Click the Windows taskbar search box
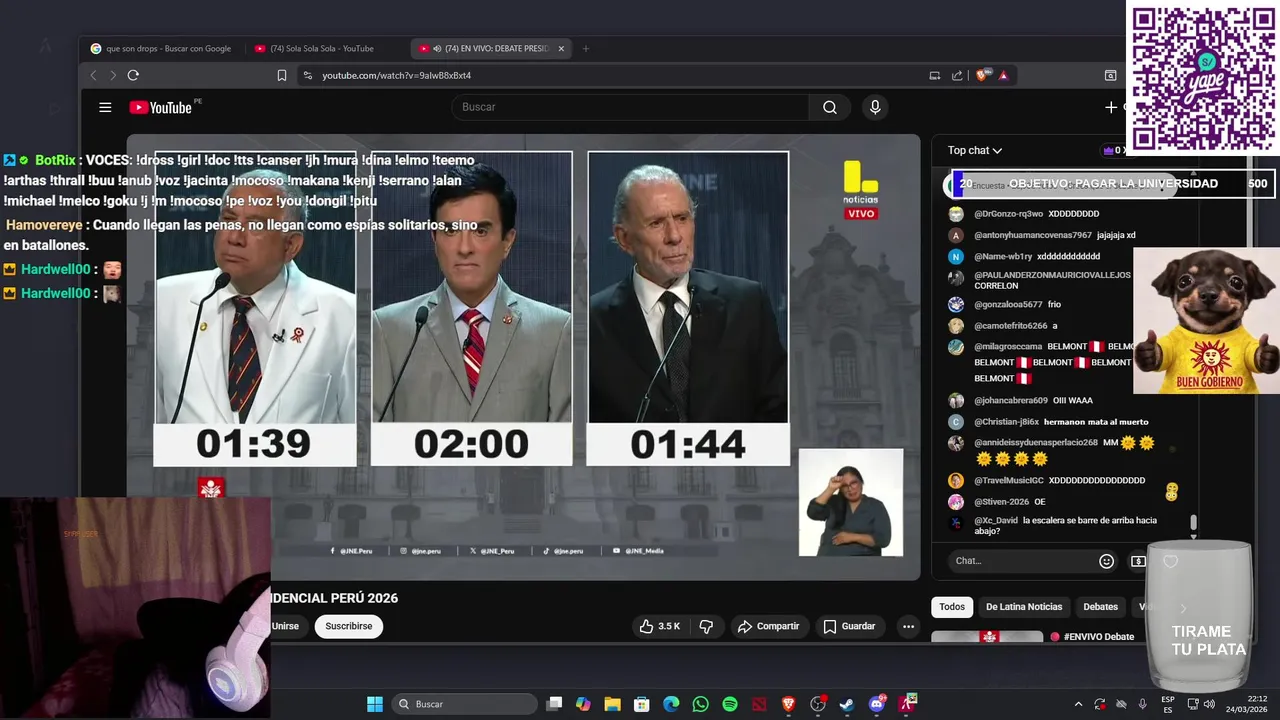The height and width of the screenshot is (720, 1280). (x=464, y=704)
